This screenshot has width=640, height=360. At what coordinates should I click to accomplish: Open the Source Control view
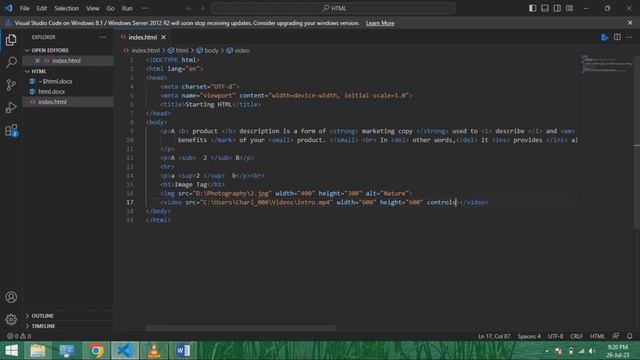[11, 85]
